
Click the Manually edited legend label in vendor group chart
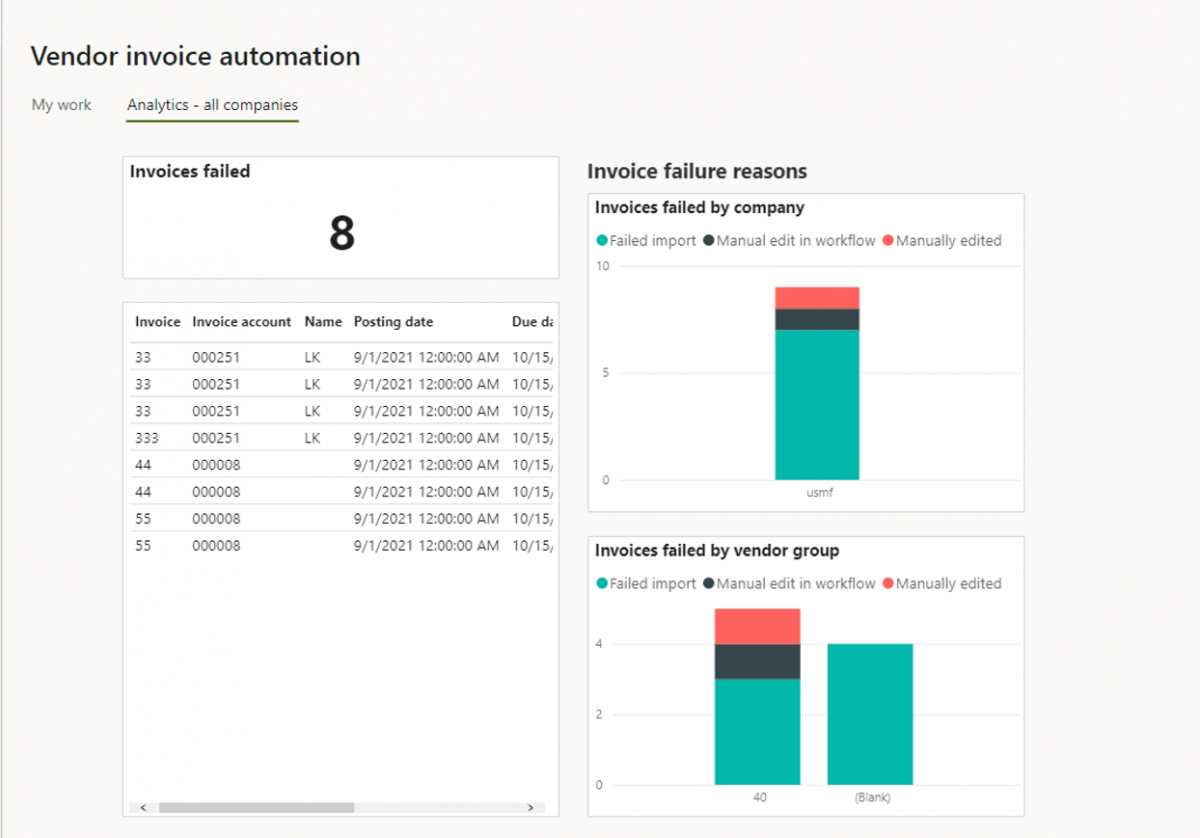click(x=949, y=584)
